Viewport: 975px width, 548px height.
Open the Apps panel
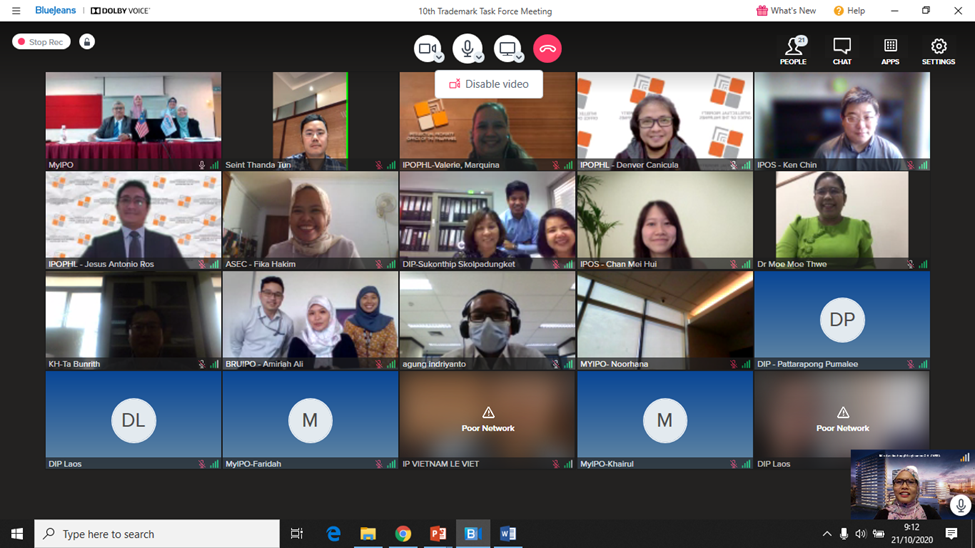[x=890, y=51]
